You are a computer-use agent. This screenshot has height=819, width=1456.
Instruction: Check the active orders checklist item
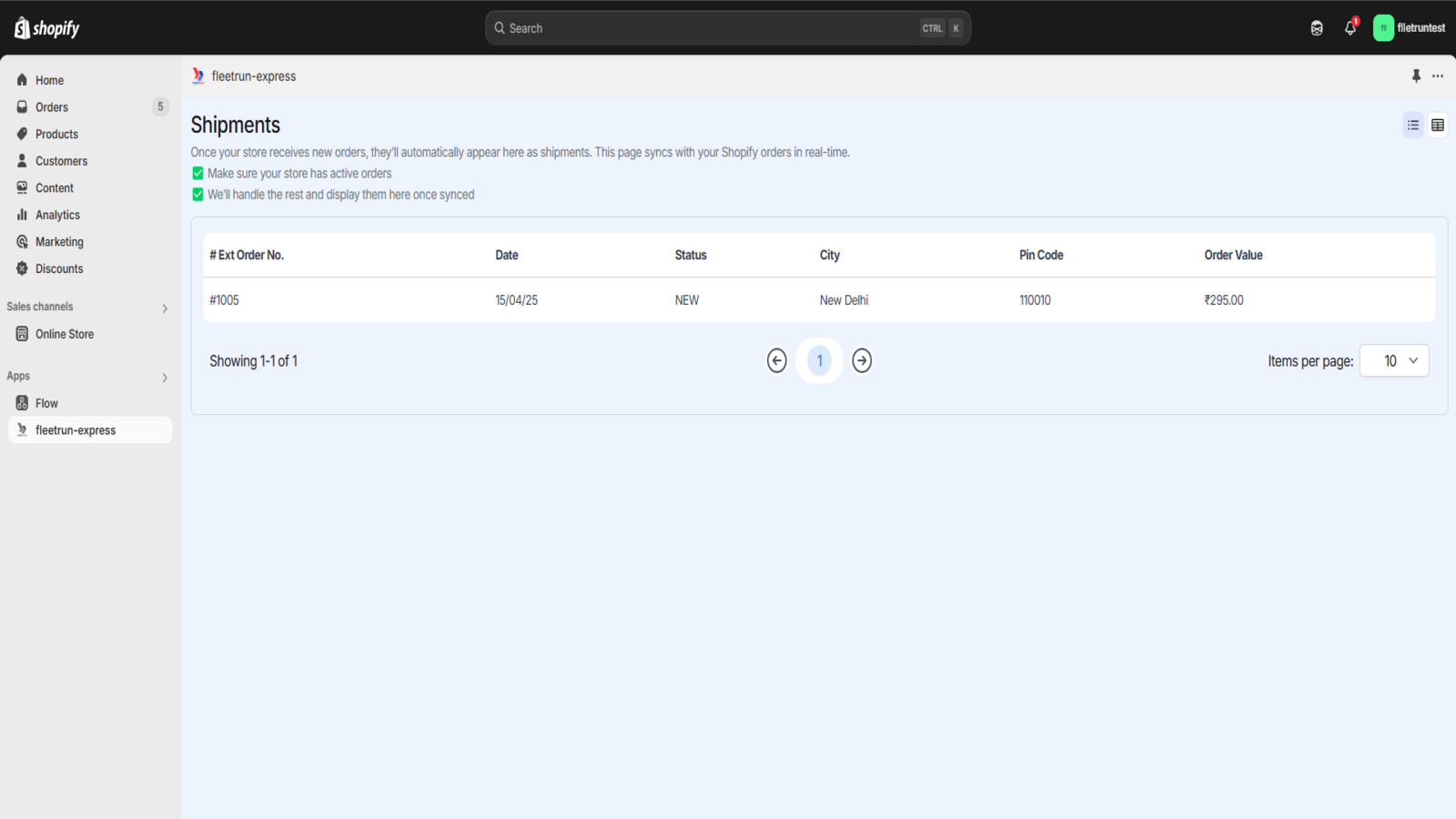(197, 173)
